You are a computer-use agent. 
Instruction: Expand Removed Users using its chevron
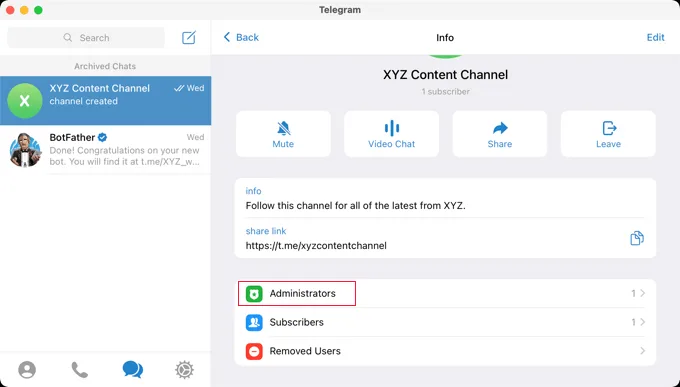pyautogui.click(x=643, y=351)
